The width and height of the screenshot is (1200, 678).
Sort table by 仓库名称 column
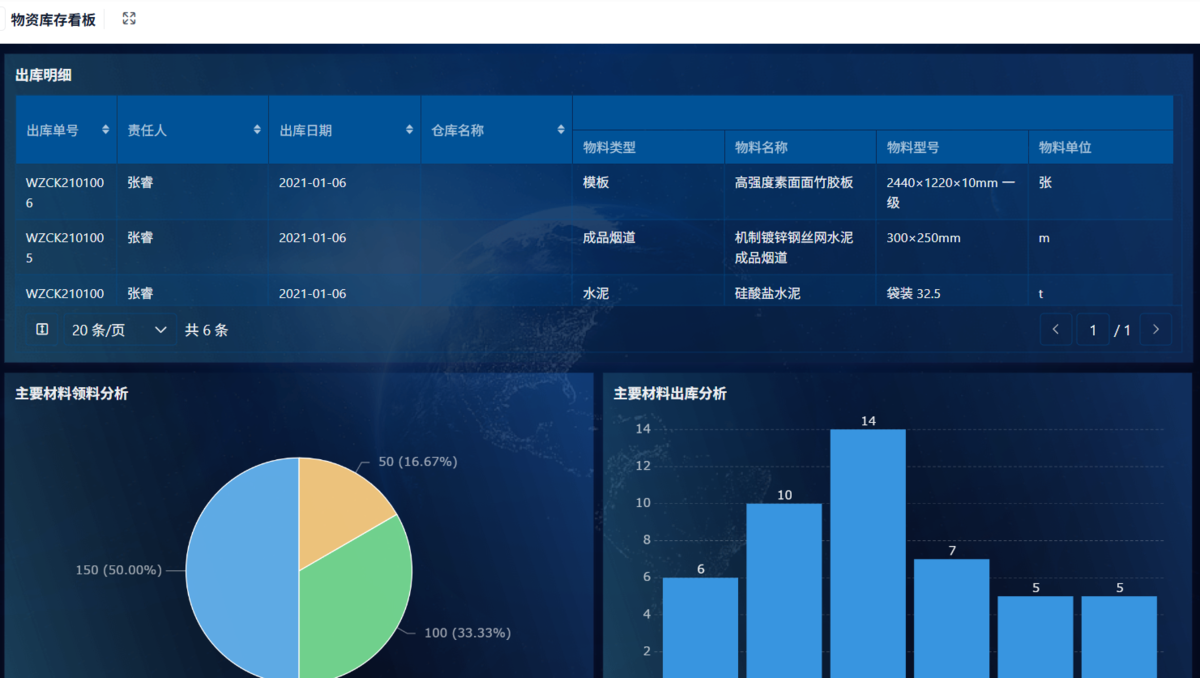tap(560, 130)
